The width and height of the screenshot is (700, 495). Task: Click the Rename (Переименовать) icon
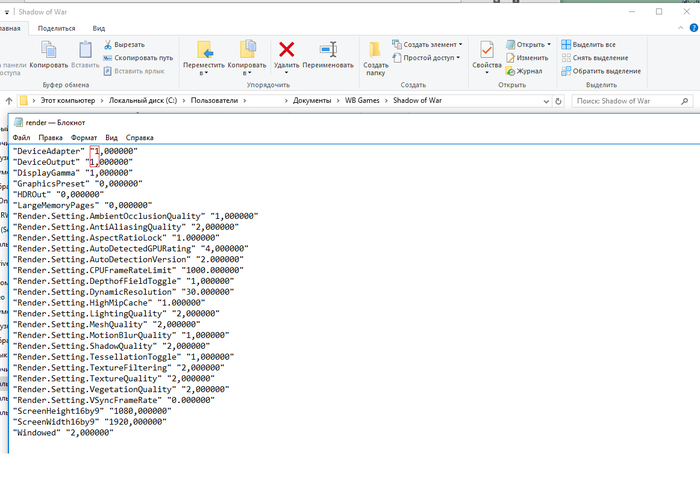(327, 50)
